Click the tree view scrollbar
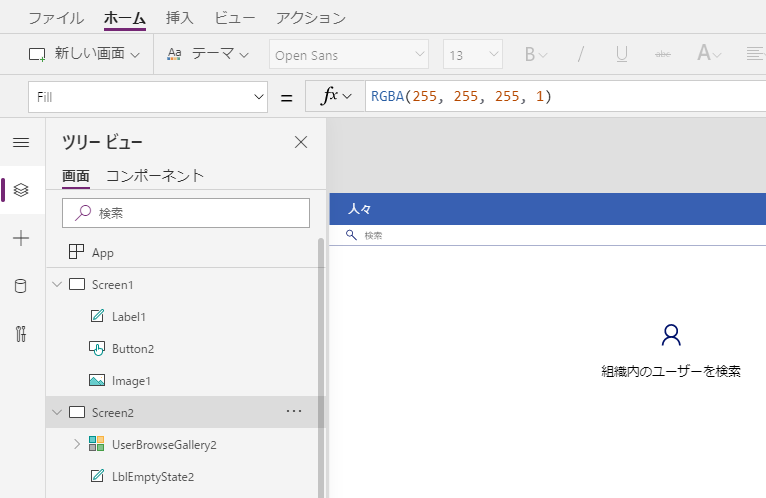 [x=321, y=368]
